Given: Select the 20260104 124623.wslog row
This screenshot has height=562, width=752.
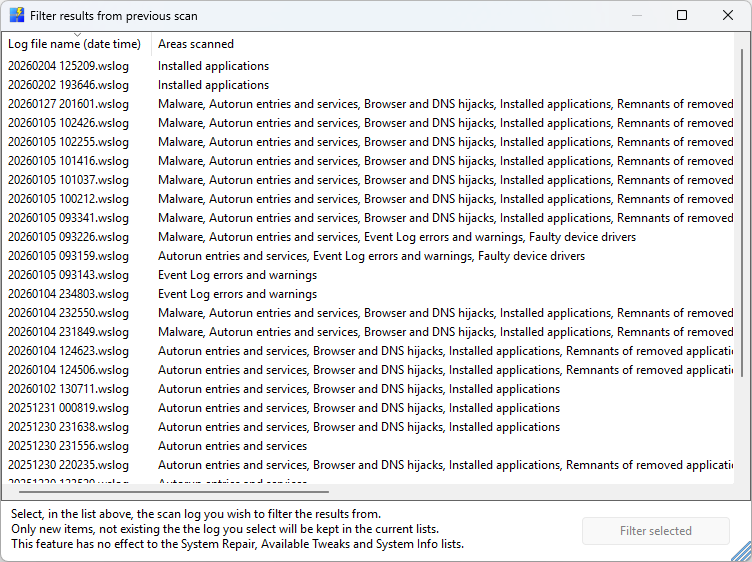Looking at the screenshot, I should click(x=68, y=351).
